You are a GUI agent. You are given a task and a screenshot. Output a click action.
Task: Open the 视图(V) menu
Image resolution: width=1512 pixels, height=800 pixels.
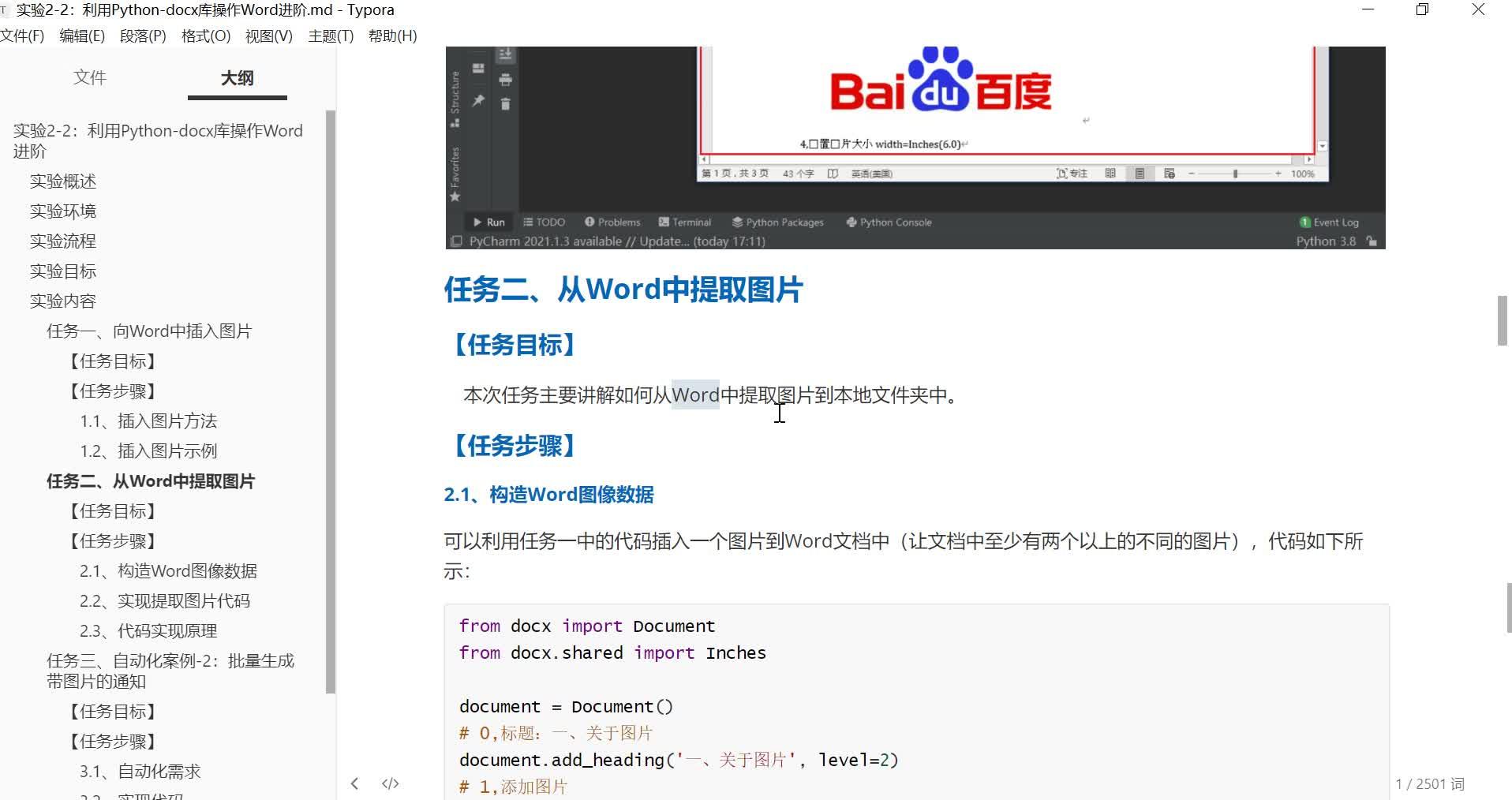(268, 36)
